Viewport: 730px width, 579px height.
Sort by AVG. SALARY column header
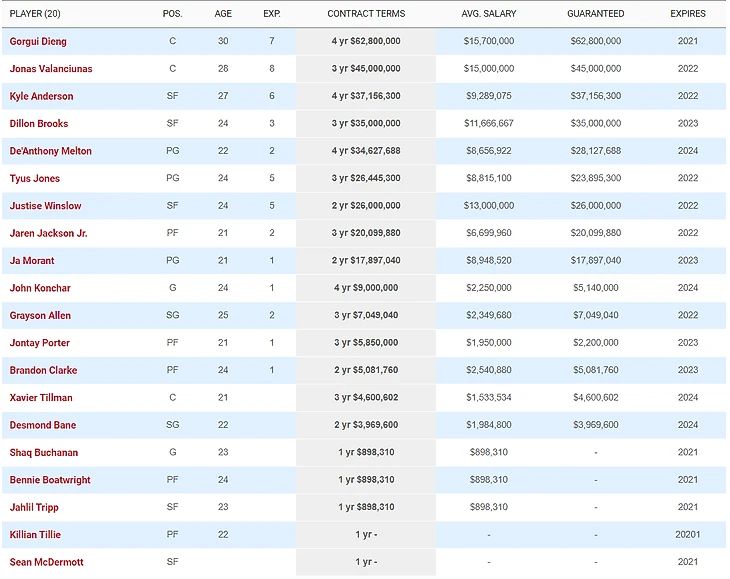tap(489, 14)
